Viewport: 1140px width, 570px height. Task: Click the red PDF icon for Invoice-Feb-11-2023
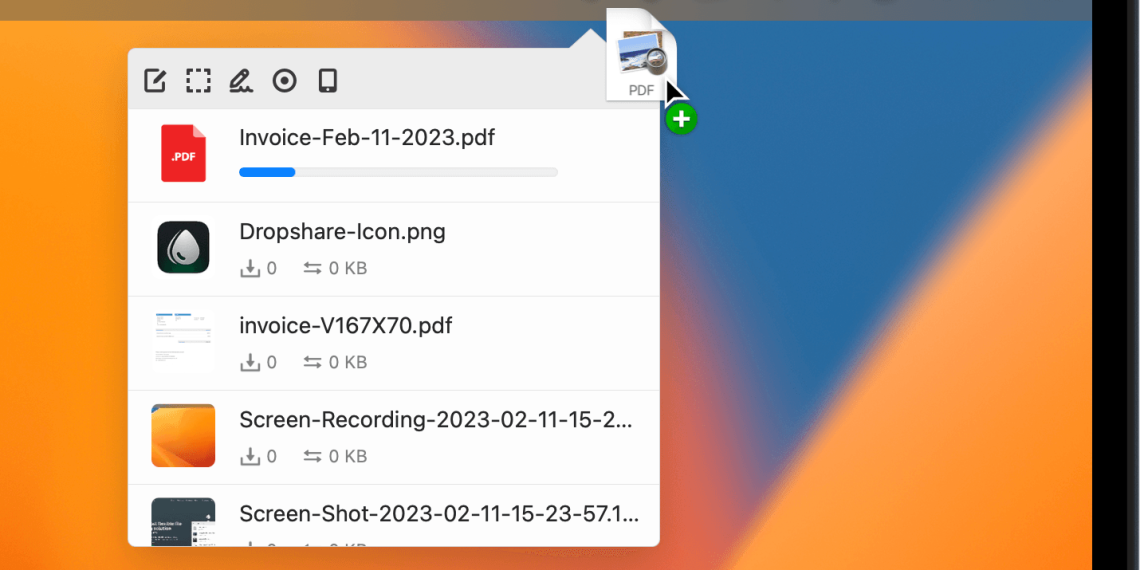(183, 154)
